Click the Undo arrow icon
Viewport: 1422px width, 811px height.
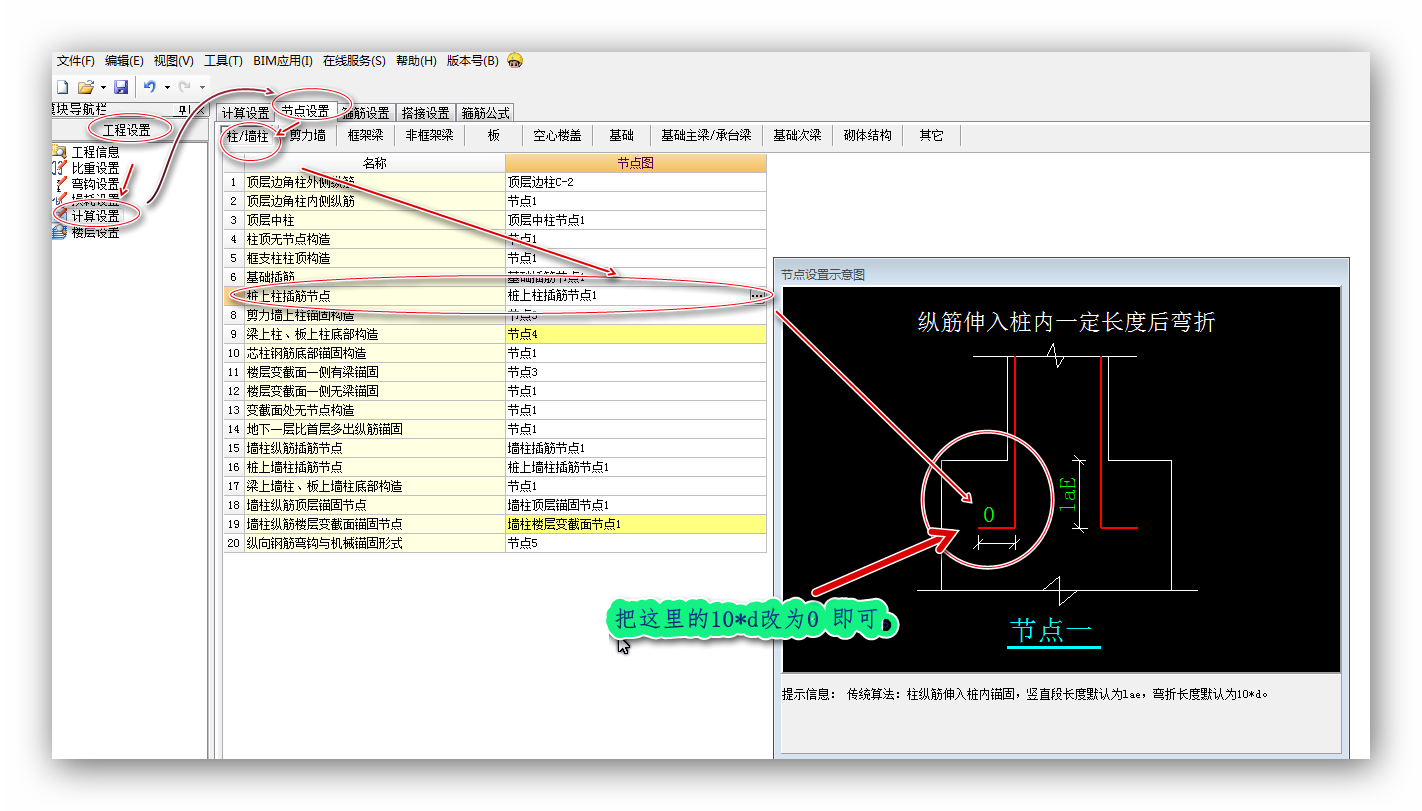point(150,88)
